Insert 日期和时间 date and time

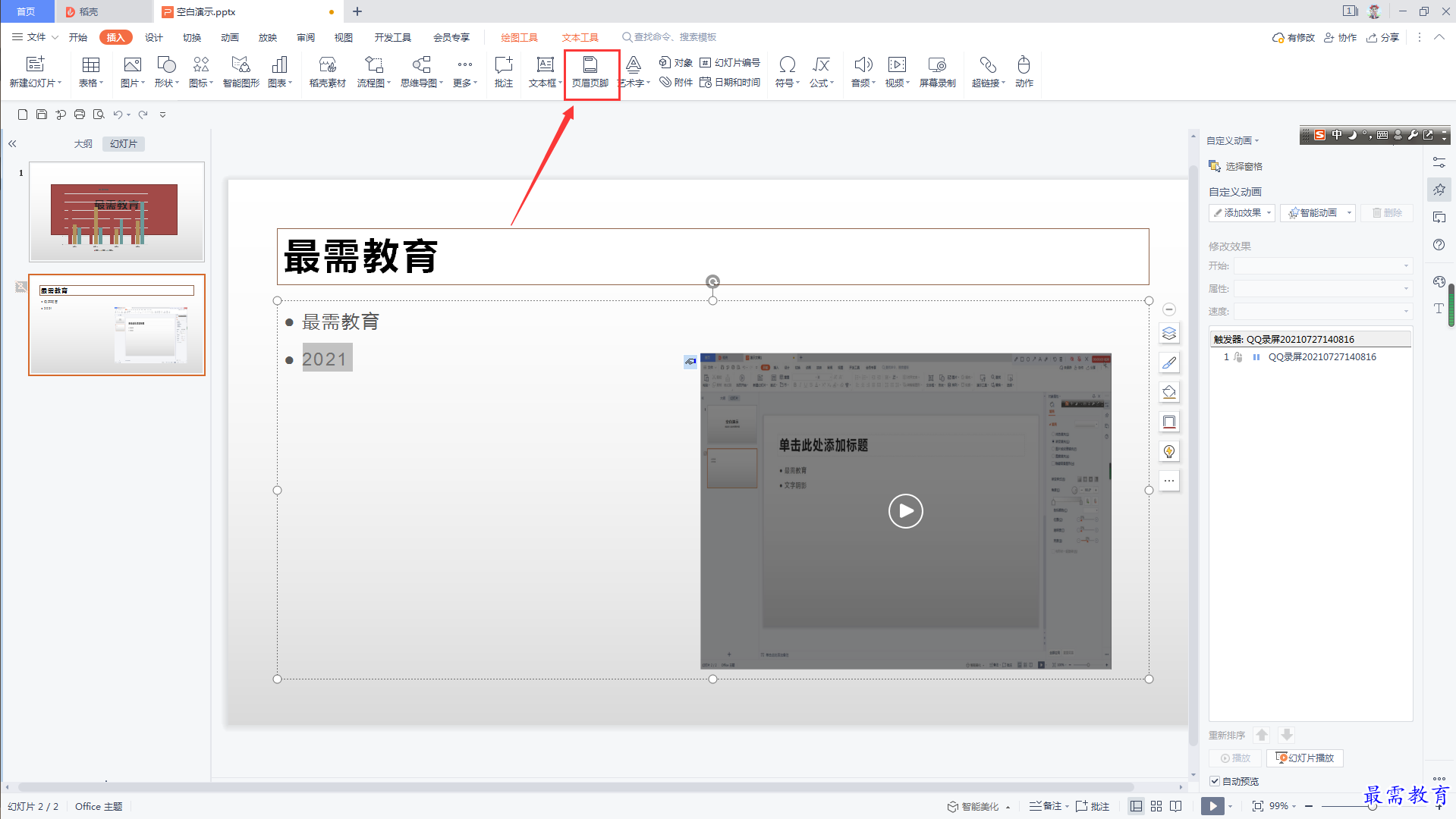pyautogui.click(x=730, y=82)
